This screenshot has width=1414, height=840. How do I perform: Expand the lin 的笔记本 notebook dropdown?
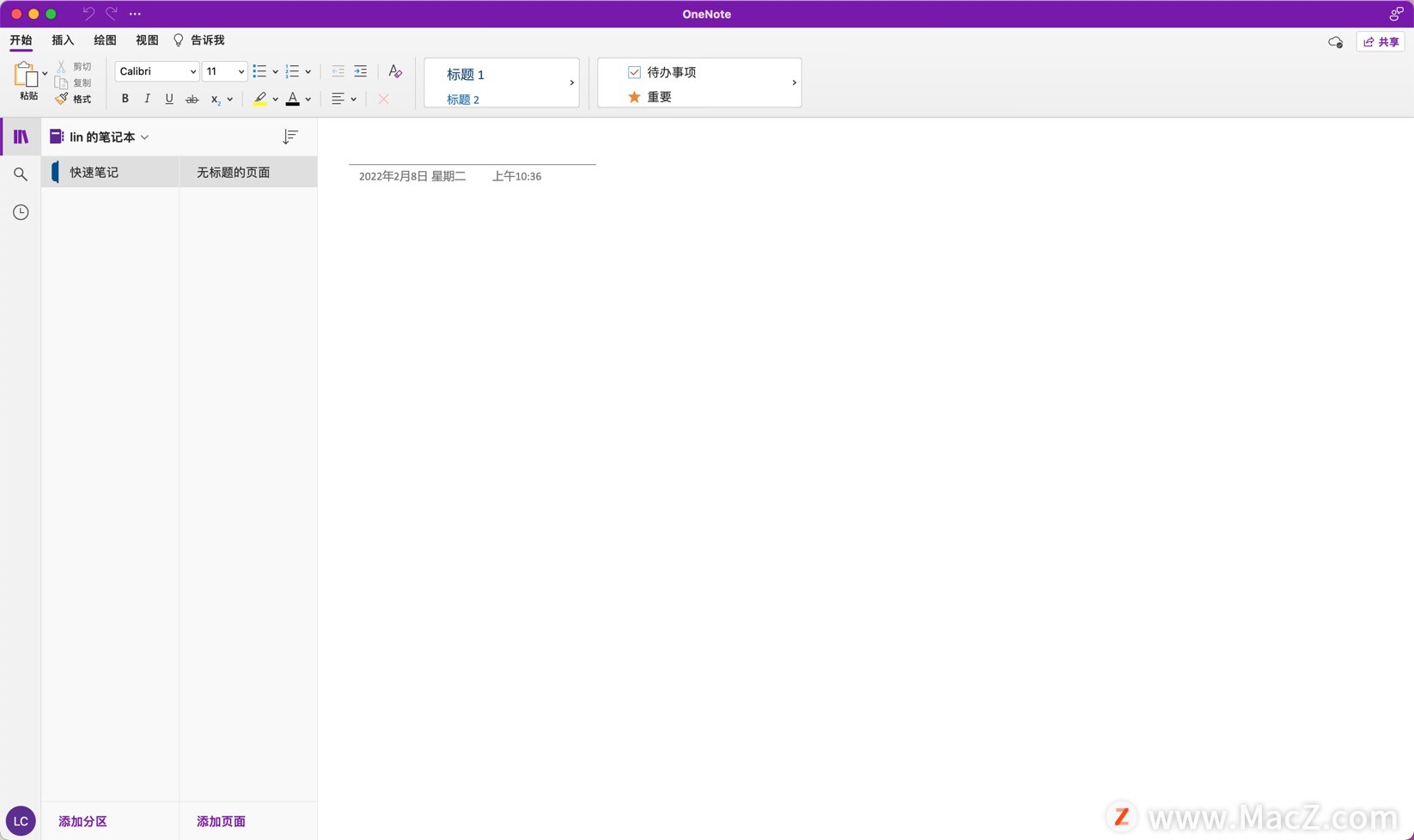[x=100, y=137]
